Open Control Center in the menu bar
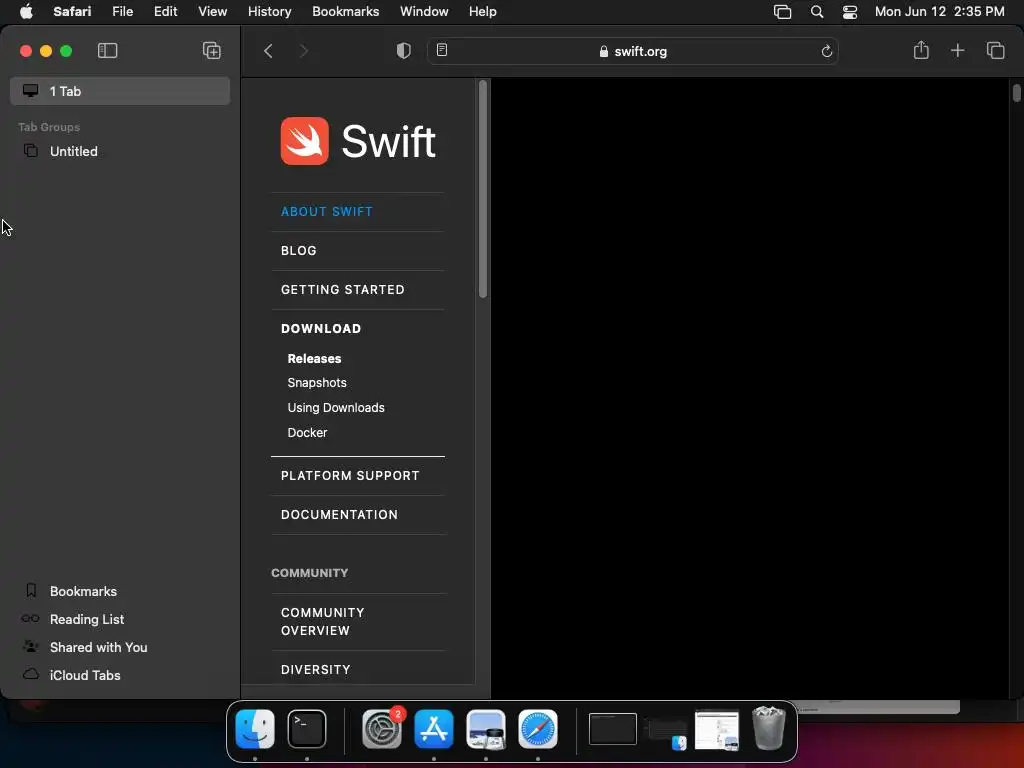The image size is (1024, 768). pyautogui.click(x=850, y=12)
